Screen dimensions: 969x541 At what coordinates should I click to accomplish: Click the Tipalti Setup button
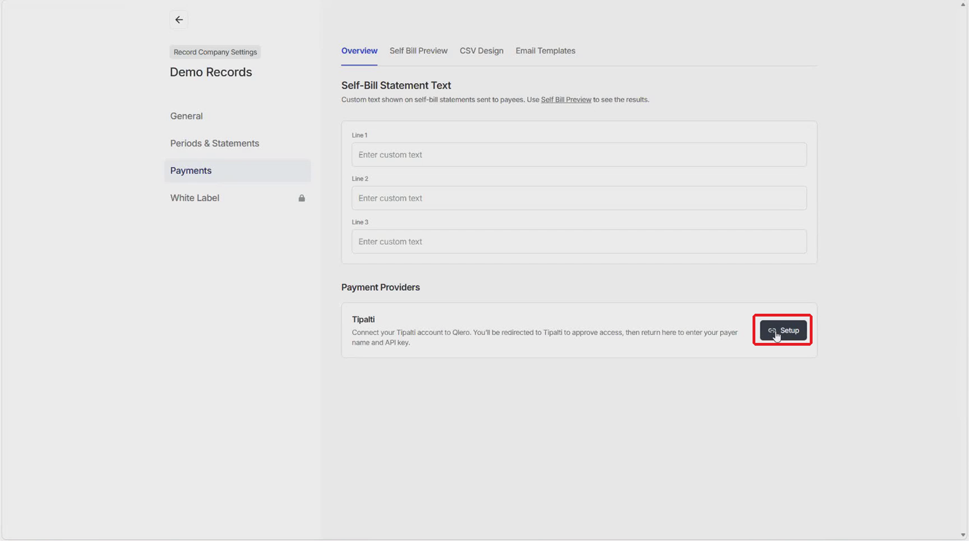[x=783, y=330]
